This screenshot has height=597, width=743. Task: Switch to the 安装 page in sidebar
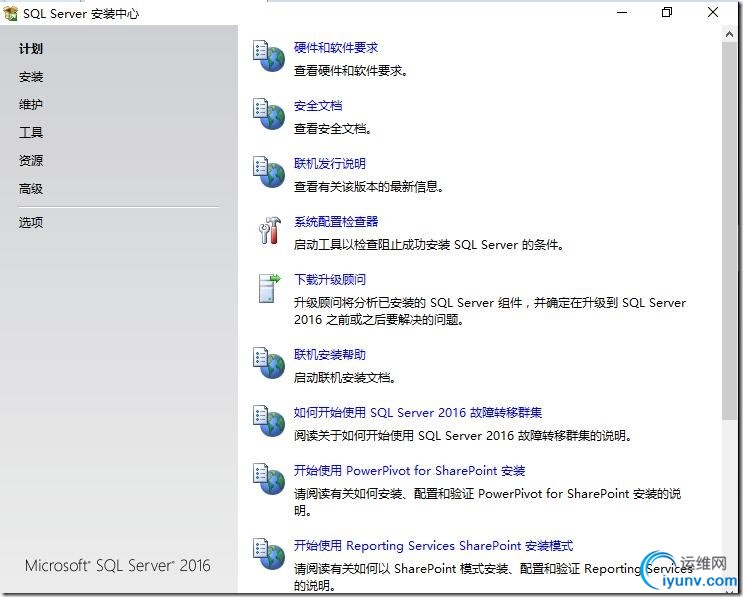(31, 77)
